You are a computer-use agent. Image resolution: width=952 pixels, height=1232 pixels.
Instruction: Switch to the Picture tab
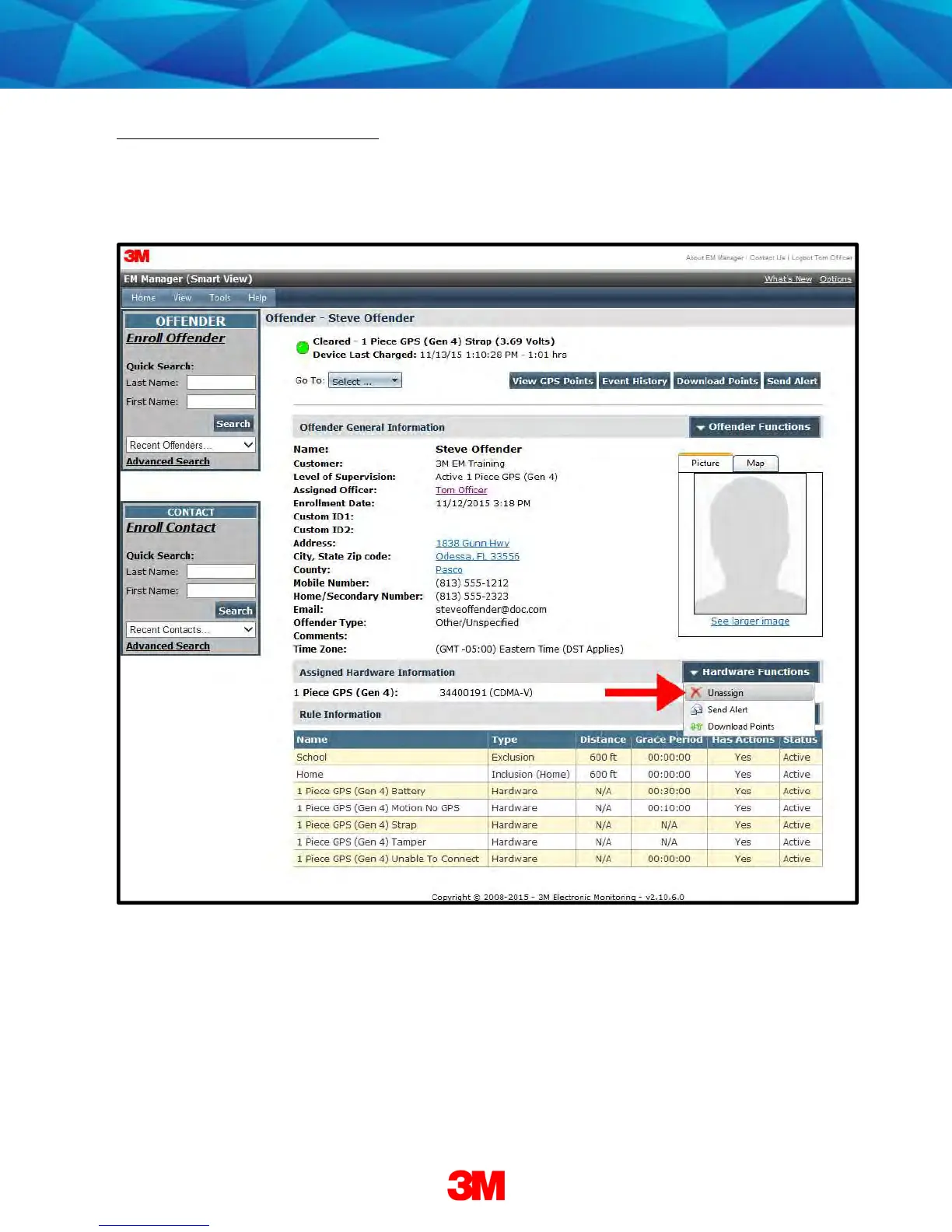tap(705, 463)
